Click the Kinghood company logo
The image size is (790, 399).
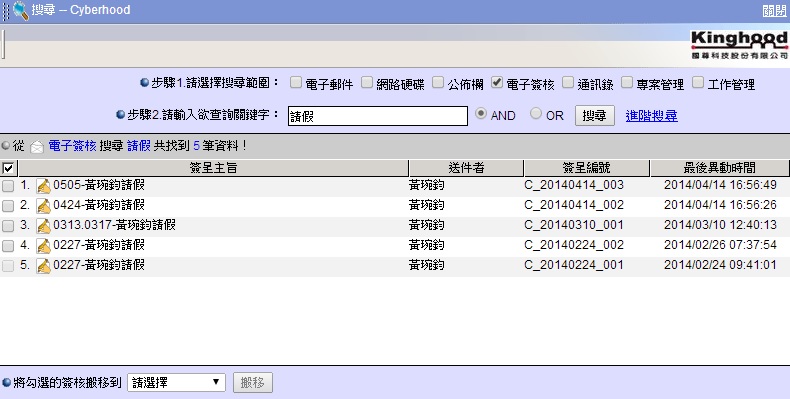pyautogui.click(x=739, y=45)
